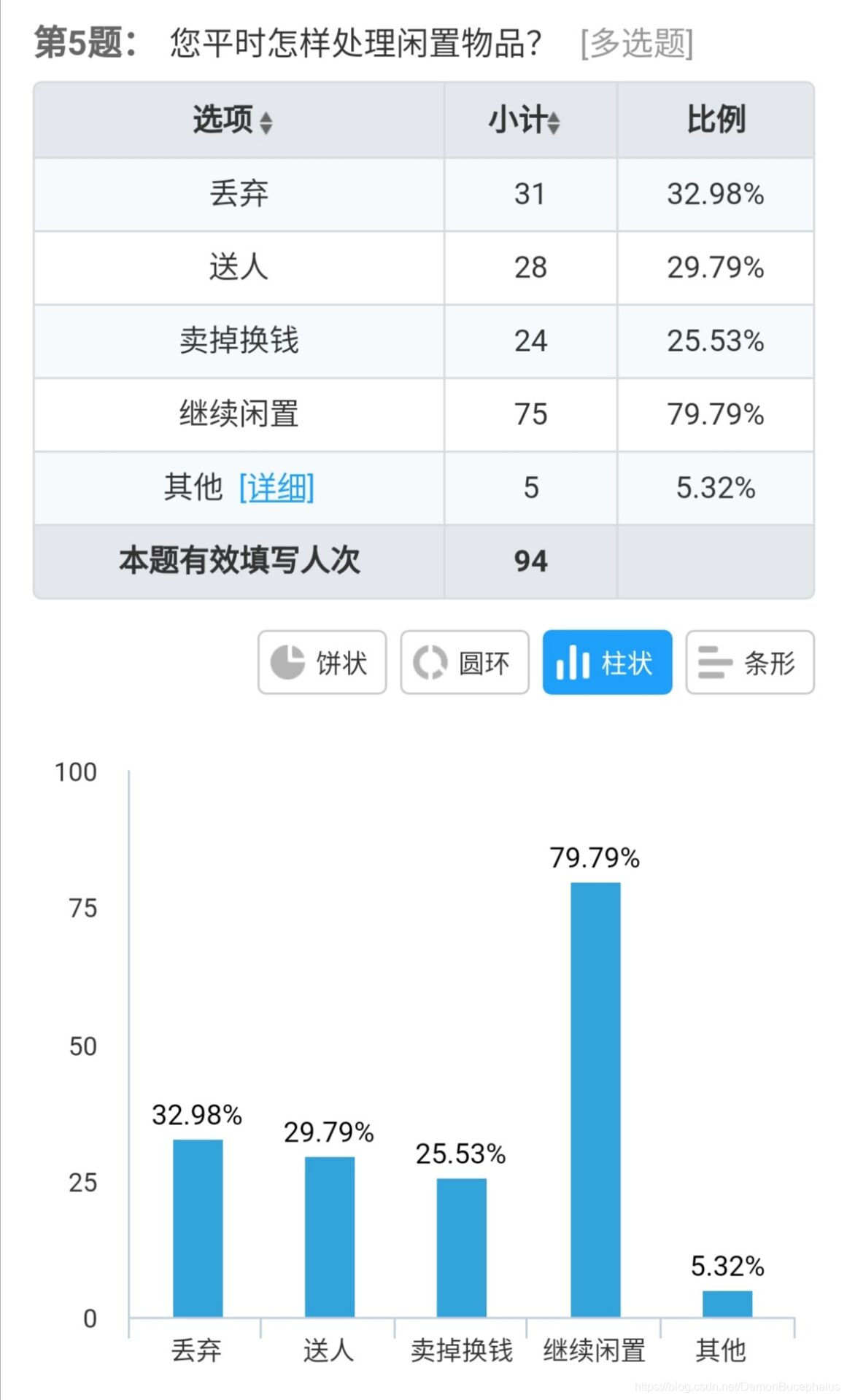Switch chart view to 饼状 pie mode
Image resolution: width=847 pixels, height=1400 pixels.
(x=321, y=663)
